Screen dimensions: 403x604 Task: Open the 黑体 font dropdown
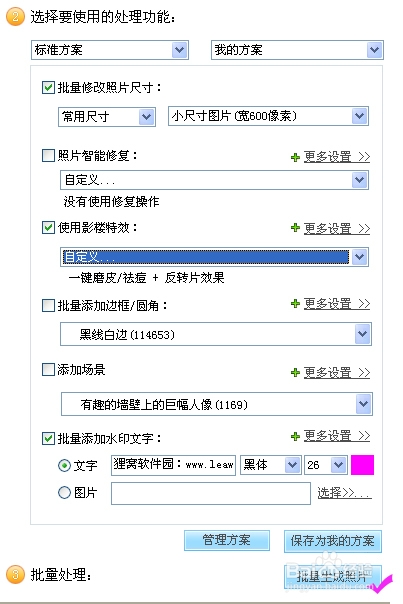270,465
